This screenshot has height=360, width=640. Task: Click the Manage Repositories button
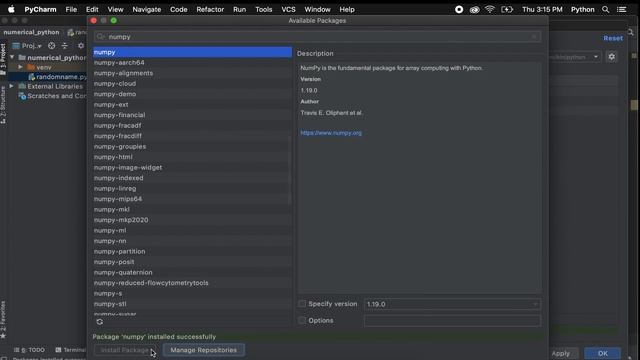[203, 350]
